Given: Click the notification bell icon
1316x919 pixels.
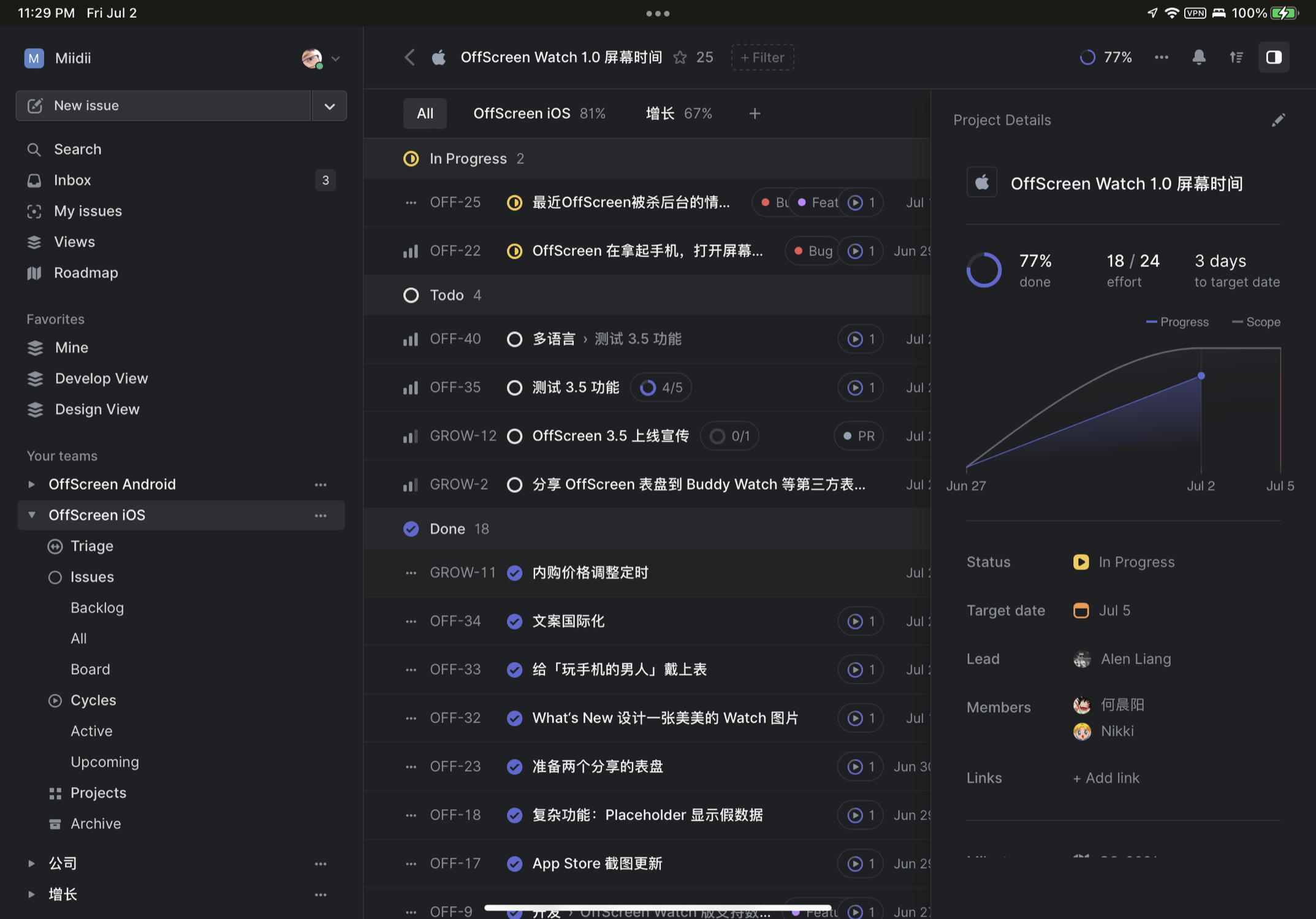Looking at the screenshot, I should coord(1198,57).
